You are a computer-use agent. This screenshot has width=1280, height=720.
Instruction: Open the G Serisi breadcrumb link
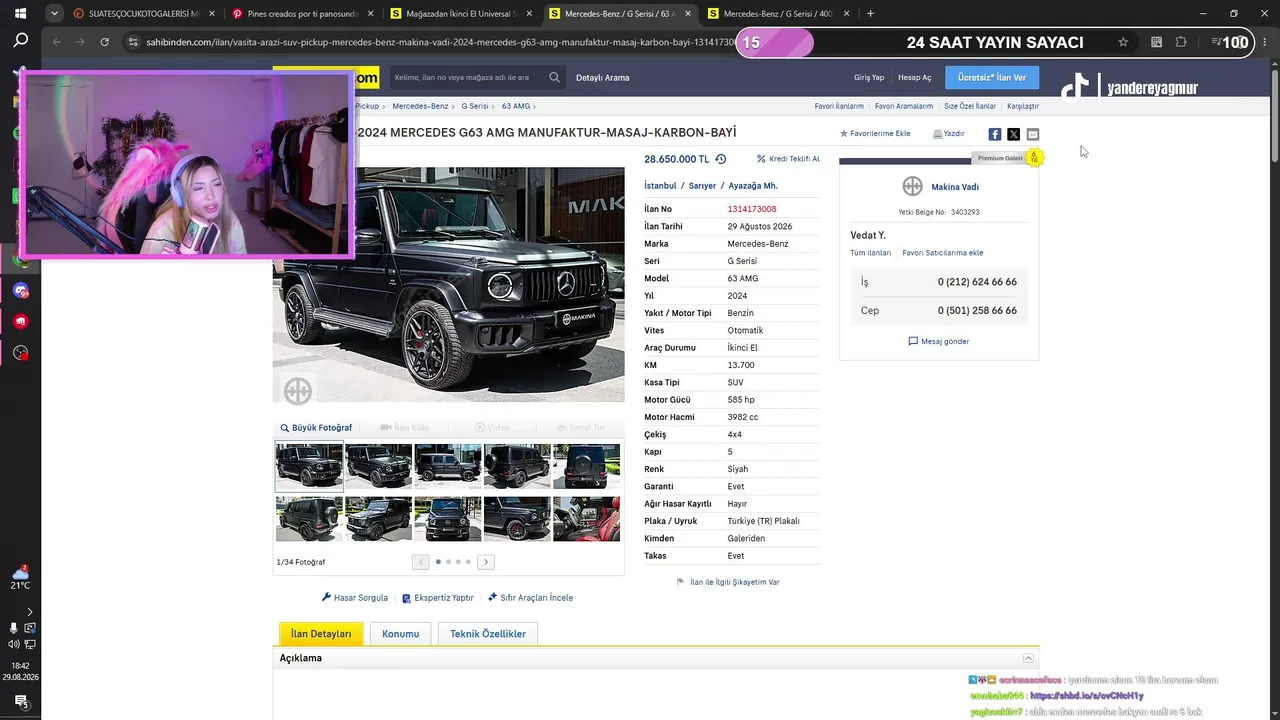pos(475,106)
